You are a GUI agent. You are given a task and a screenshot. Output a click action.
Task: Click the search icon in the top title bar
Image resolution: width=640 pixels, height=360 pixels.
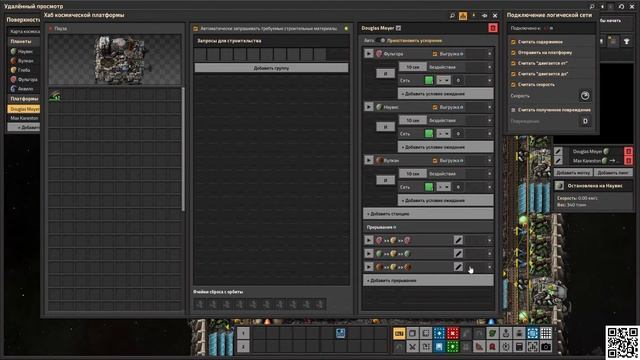click(x=592, y=6)
